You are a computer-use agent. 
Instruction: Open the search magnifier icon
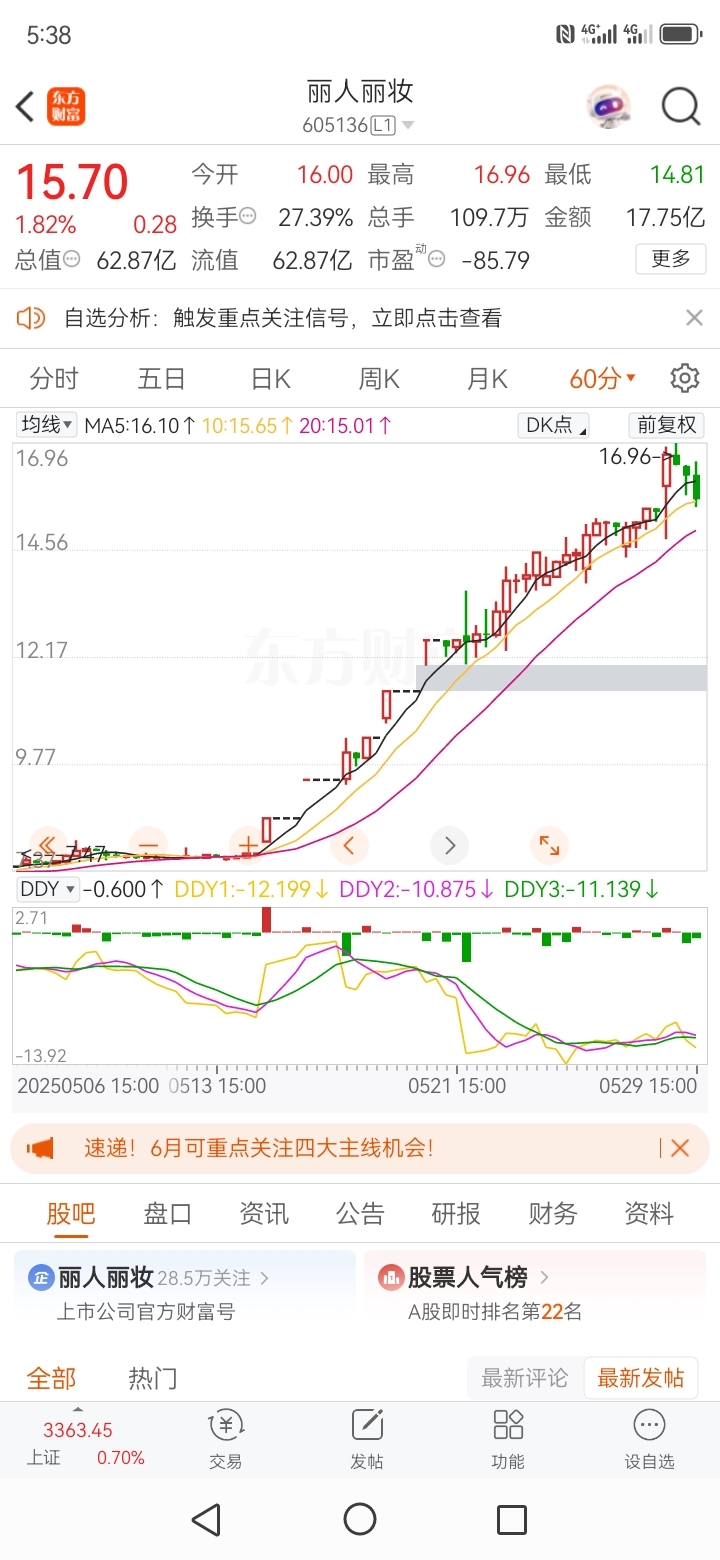pyautogui.click(x=681, y=105)
